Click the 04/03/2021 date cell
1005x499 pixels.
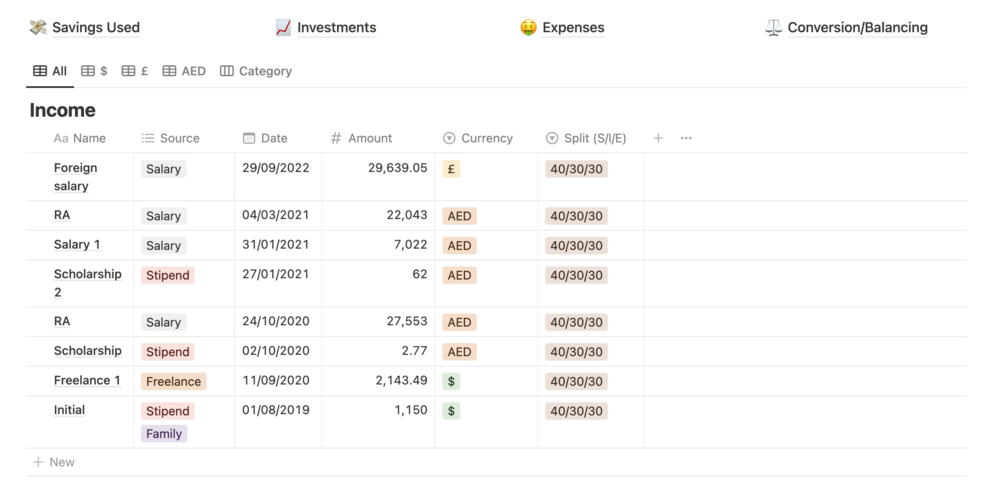tap(276, 215)
